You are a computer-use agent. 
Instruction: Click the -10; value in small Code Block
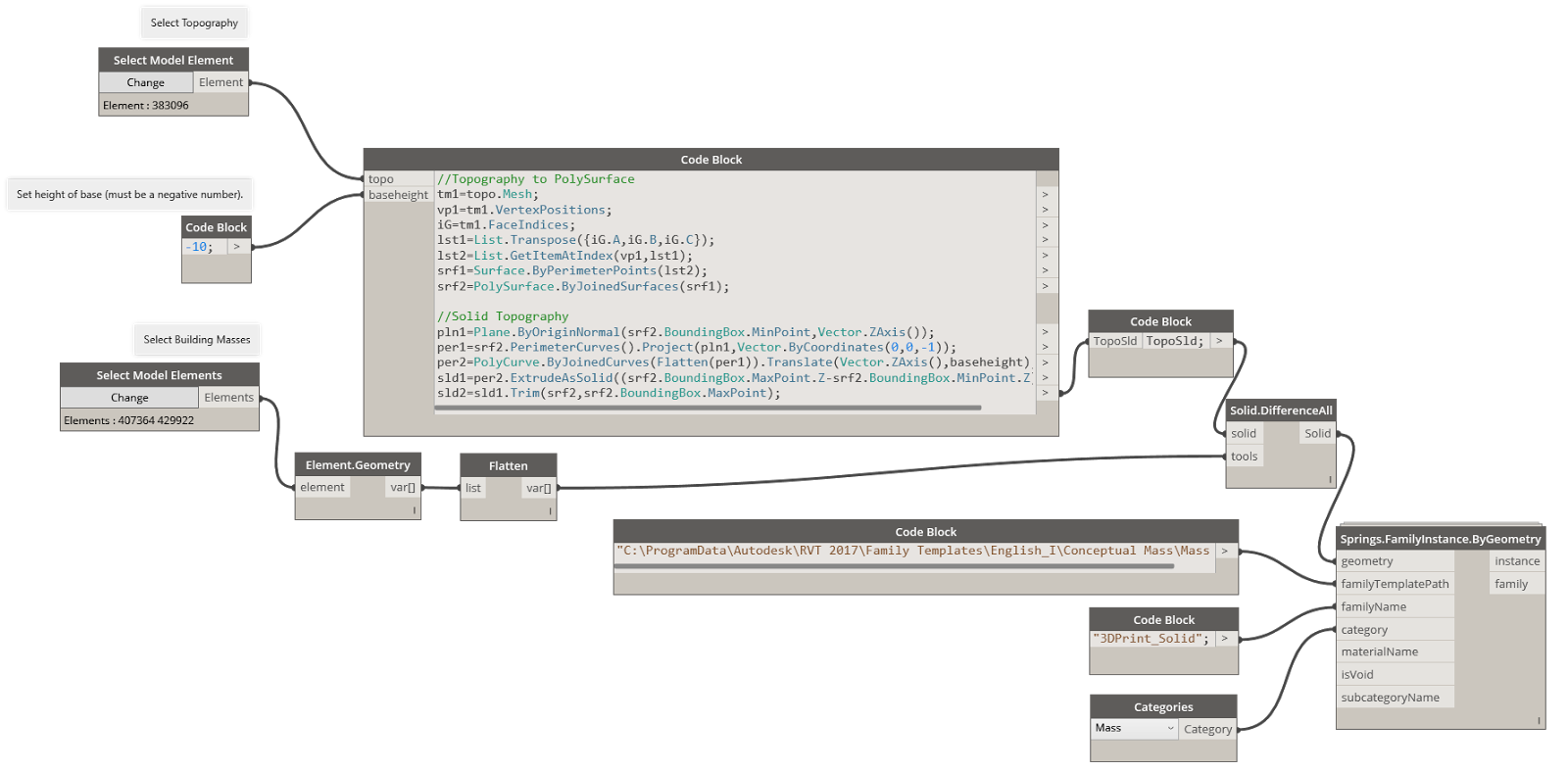pos(199,247)
